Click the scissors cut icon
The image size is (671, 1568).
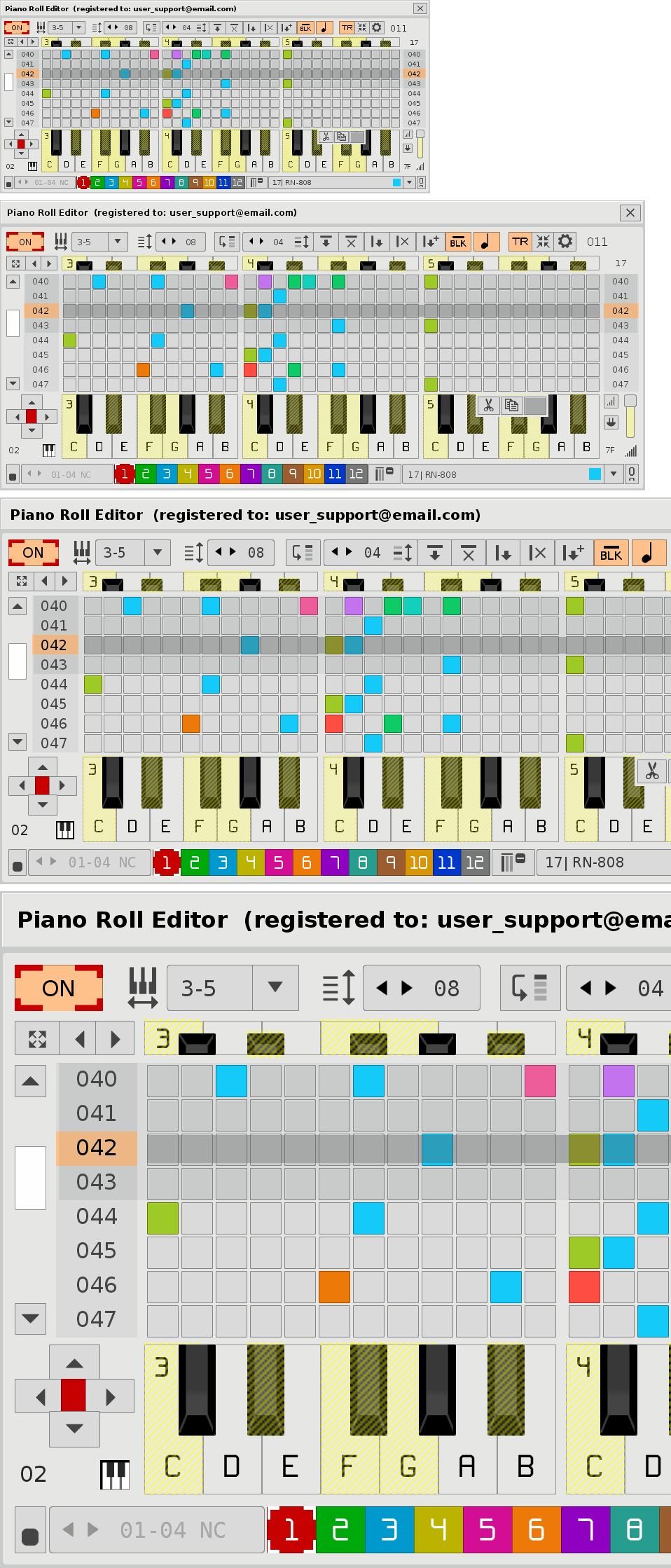click(488, 406)
